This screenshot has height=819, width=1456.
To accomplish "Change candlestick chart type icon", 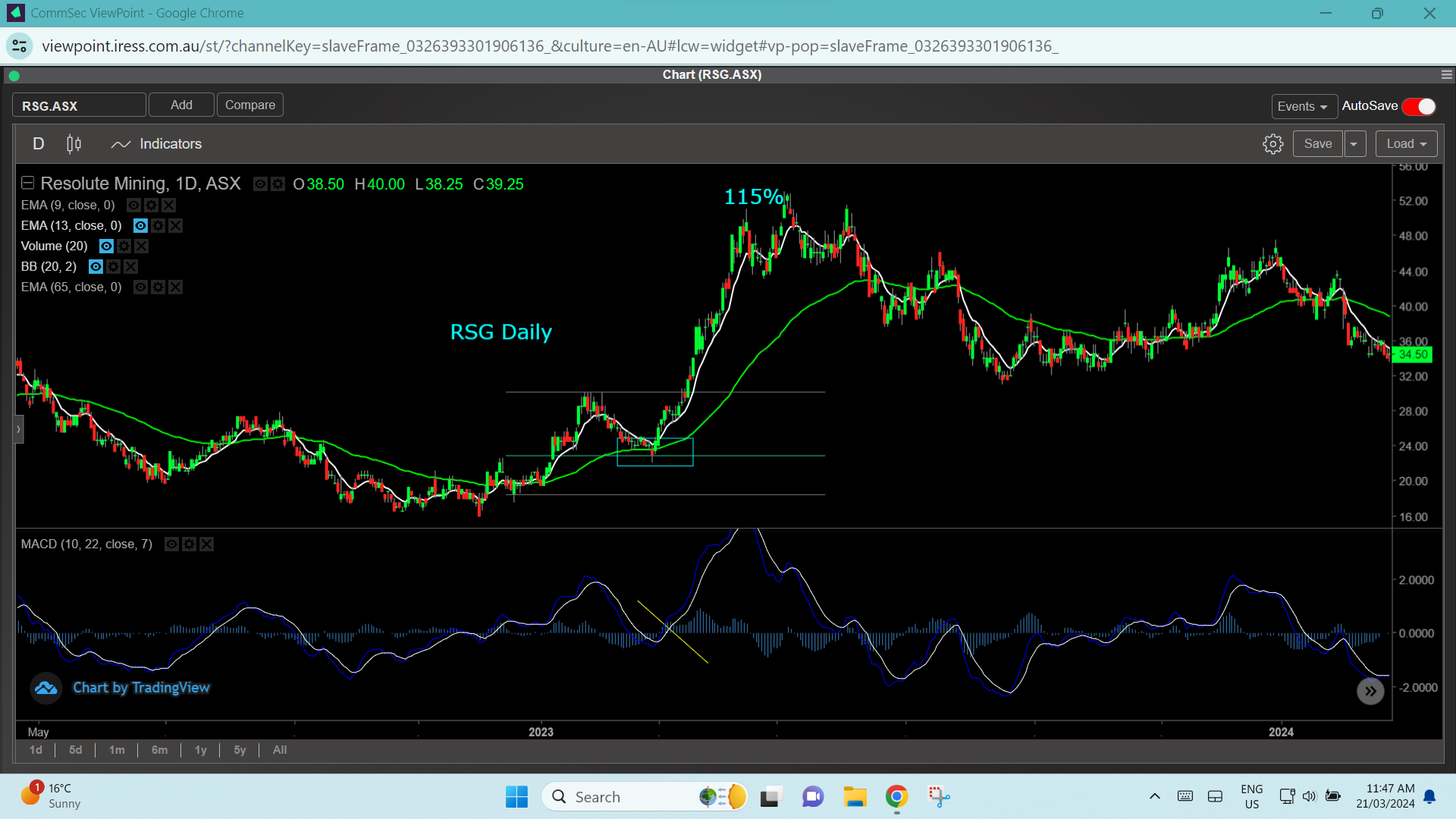I will [x=74, y=144].
